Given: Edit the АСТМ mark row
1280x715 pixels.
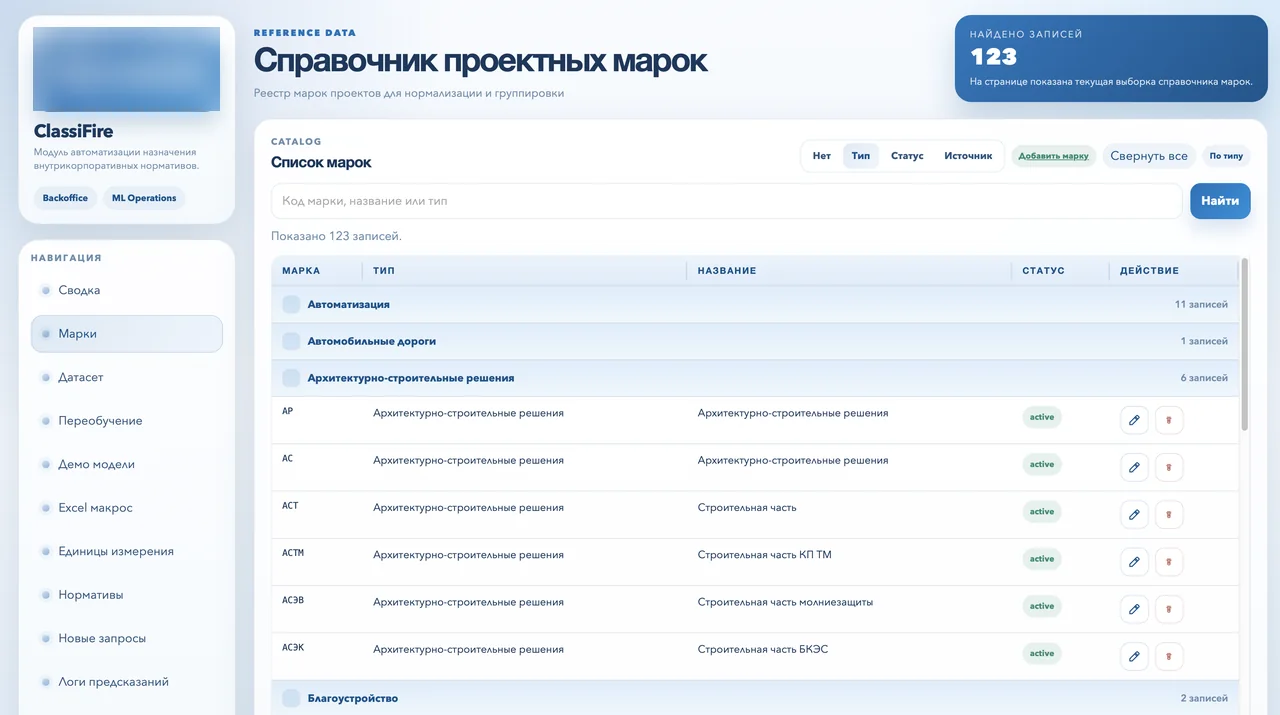Looking at the screenshot, I should [x=1134, y=562].
